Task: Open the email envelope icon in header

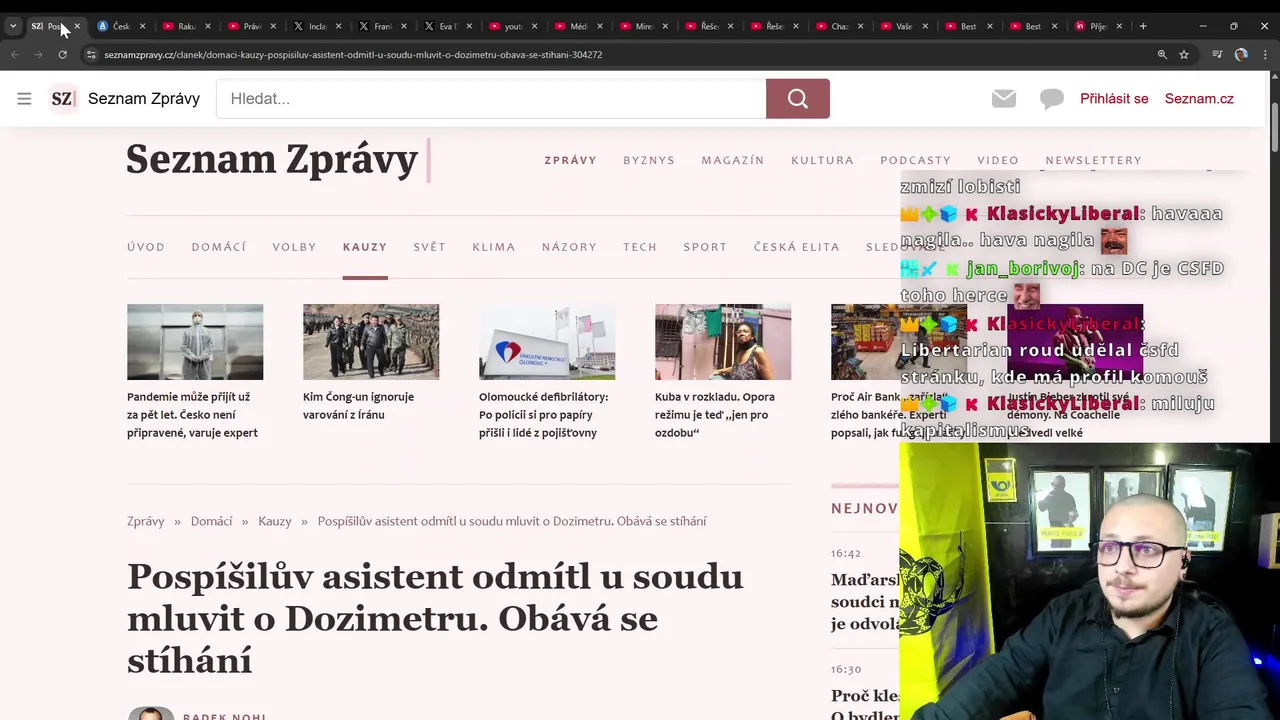Action: (x=1004, y=98)
